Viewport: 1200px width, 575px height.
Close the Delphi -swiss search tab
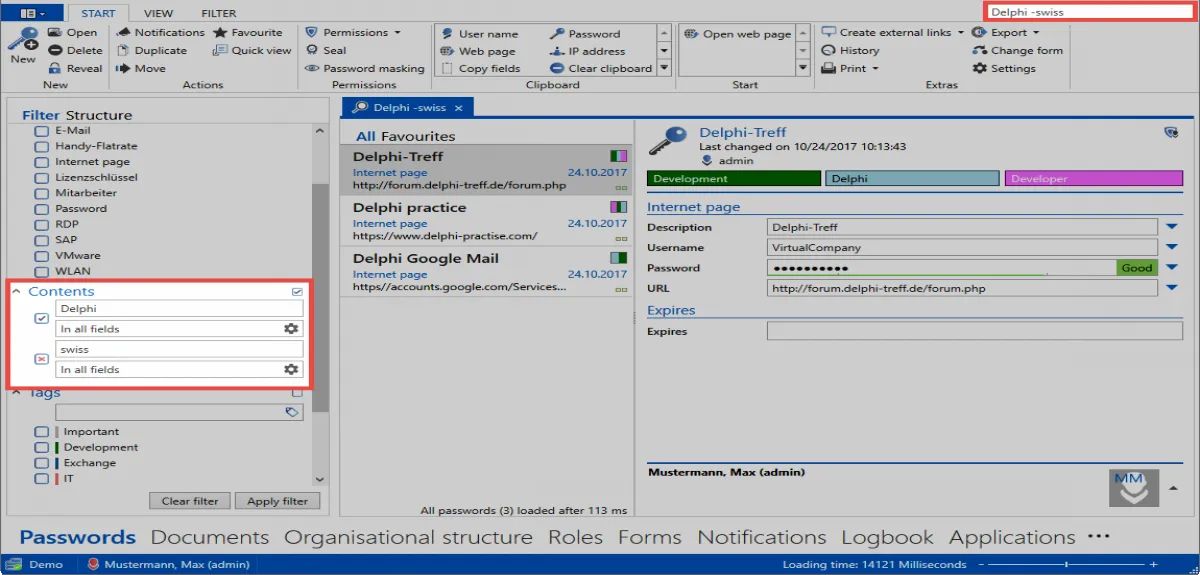click(x=458, y=107)
